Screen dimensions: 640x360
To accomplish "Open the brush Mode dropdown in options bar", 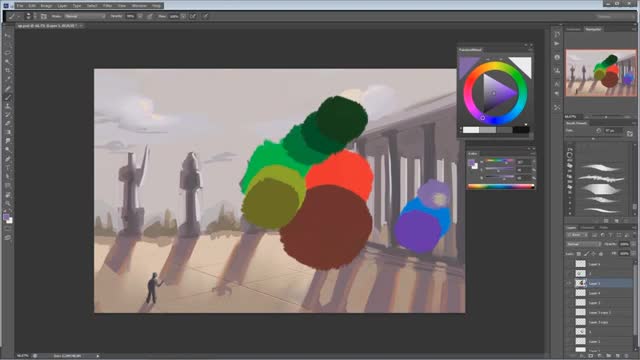I will tap(85, 16).
